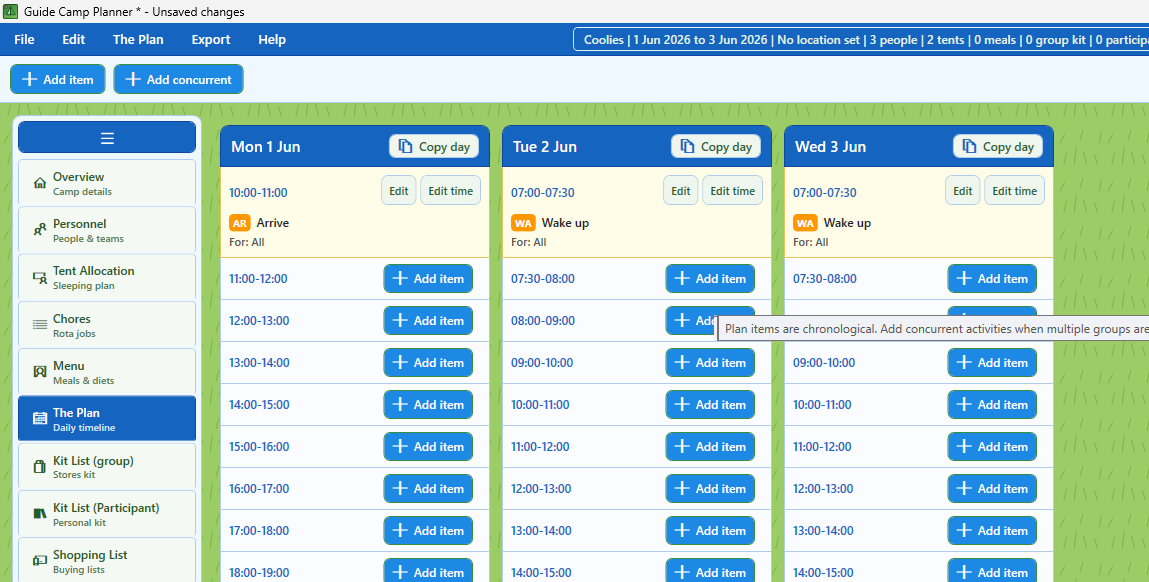Click the Overview house icon

point(40,183)
